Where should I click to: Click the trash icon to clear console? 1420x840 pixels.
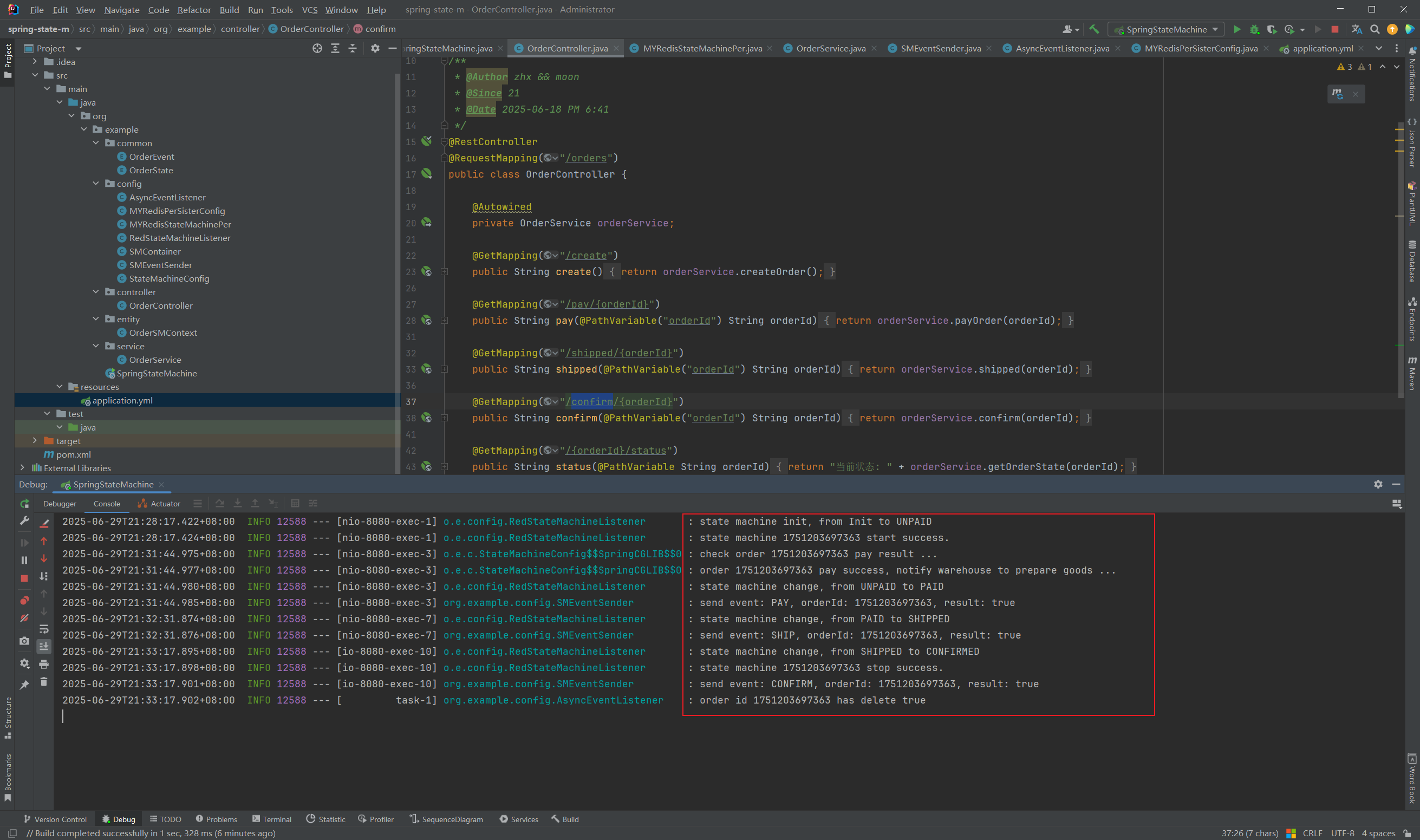(44, 682)
